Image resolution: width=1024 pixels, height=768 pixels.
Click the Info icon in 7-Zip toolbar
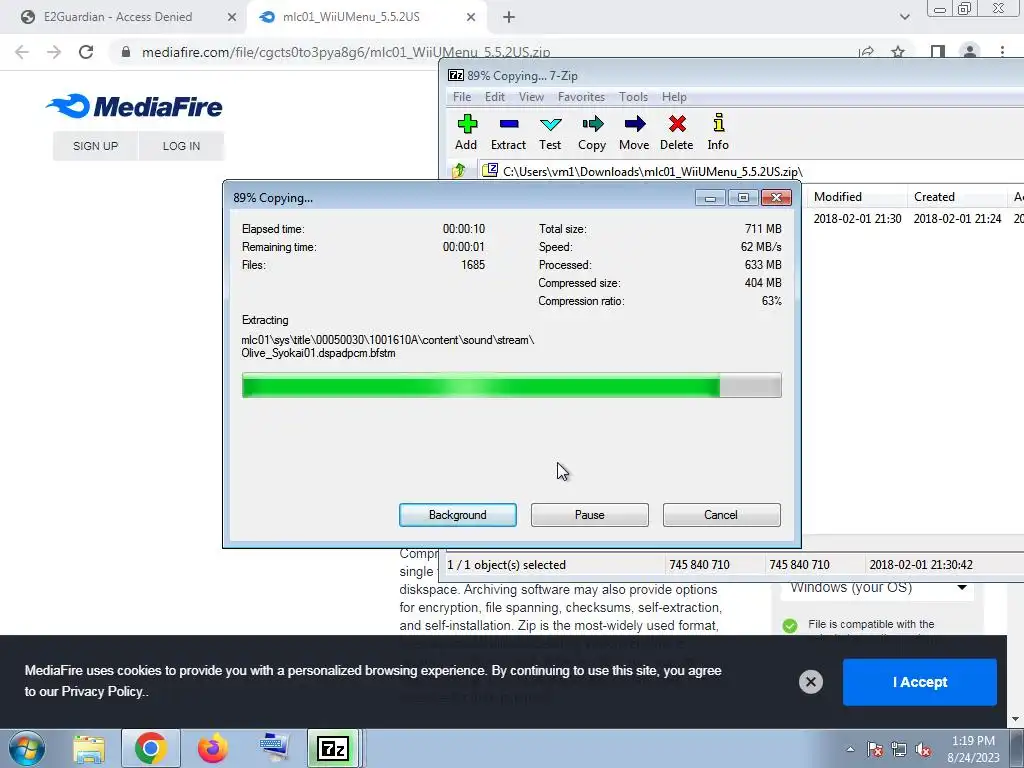pyautogui.click(x=718, y=133)
